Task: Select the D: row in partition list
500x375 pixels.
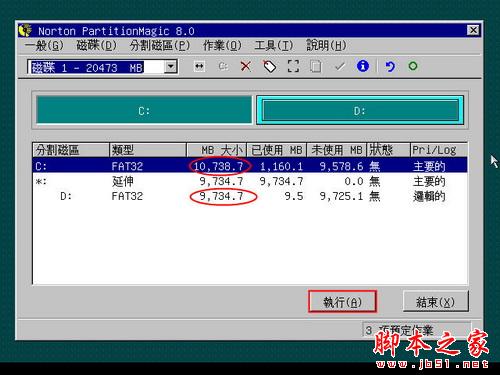Action: [x=250, y=196]
